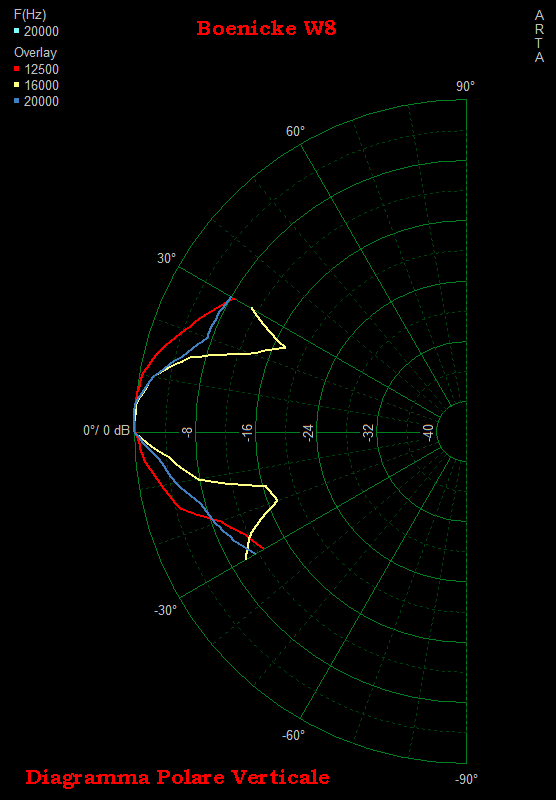Image resolution: width=556 pixels, height=800 pixels.
Task: Click the -40 dB ring label
Action: 429,433
